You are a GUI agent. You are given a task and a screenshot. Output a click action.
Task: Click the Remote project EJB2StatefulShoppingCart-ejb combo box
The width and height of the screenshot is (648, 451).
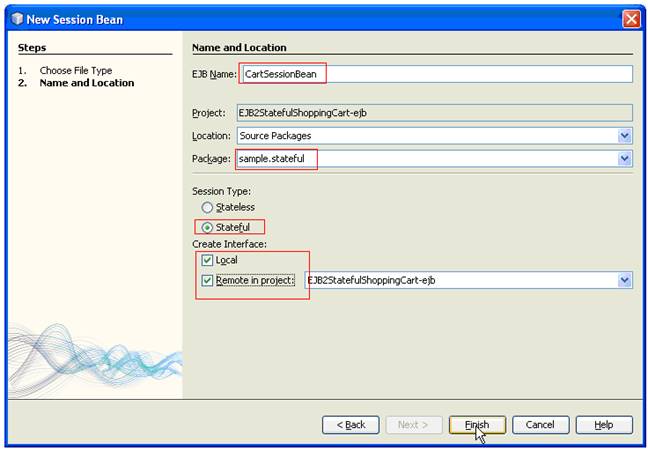(x=468, y=280)
